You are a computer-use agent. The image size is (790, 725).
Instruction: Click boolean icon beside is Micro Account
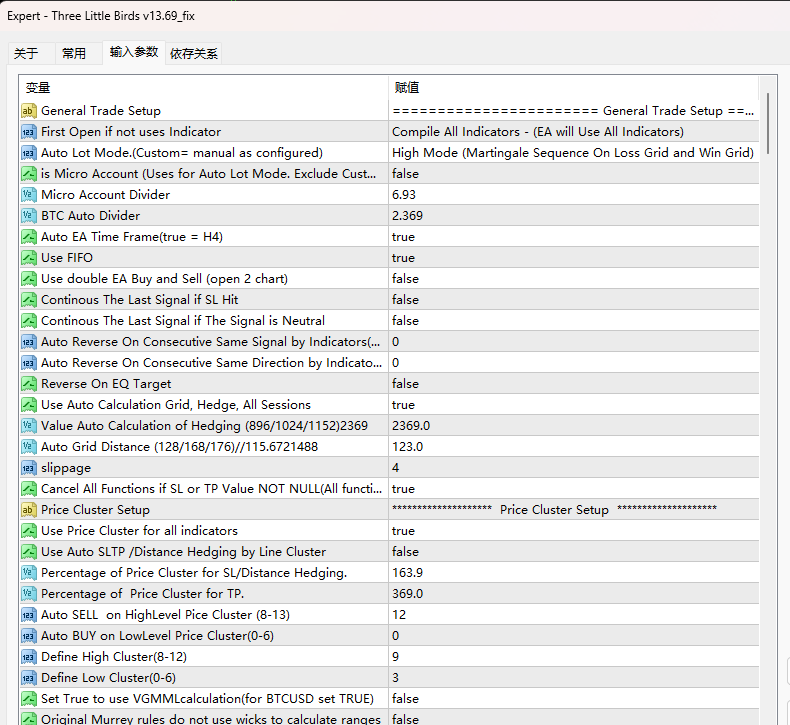pyautogui.click(x=29, y=174)
